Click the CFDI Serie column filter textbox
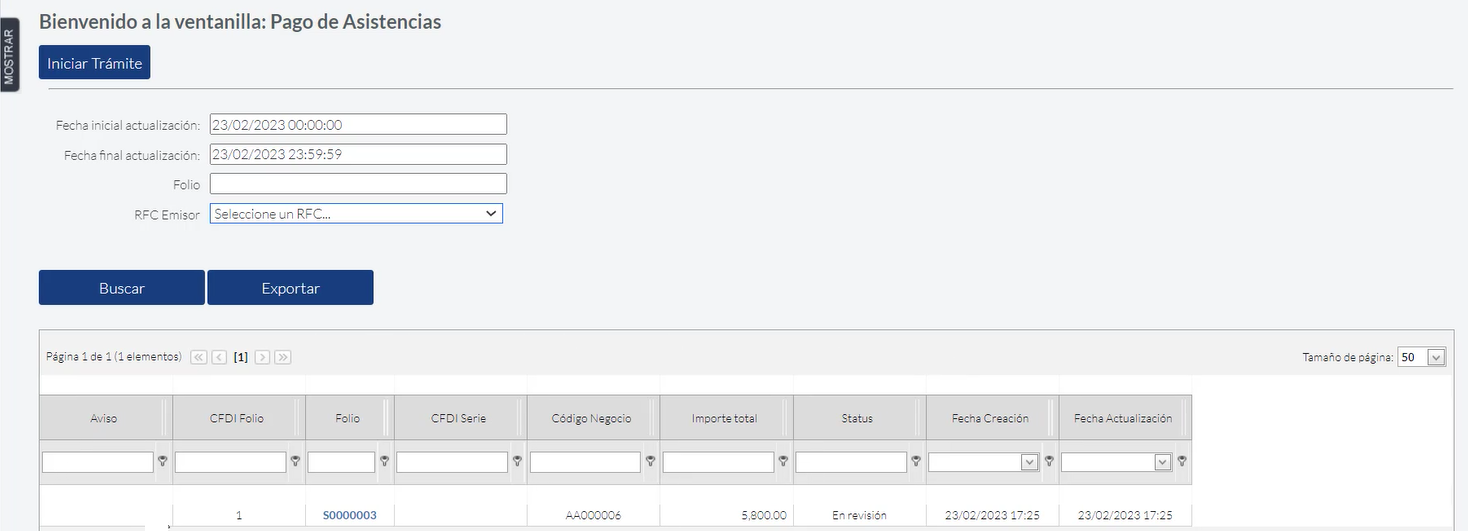 point(453,462)
